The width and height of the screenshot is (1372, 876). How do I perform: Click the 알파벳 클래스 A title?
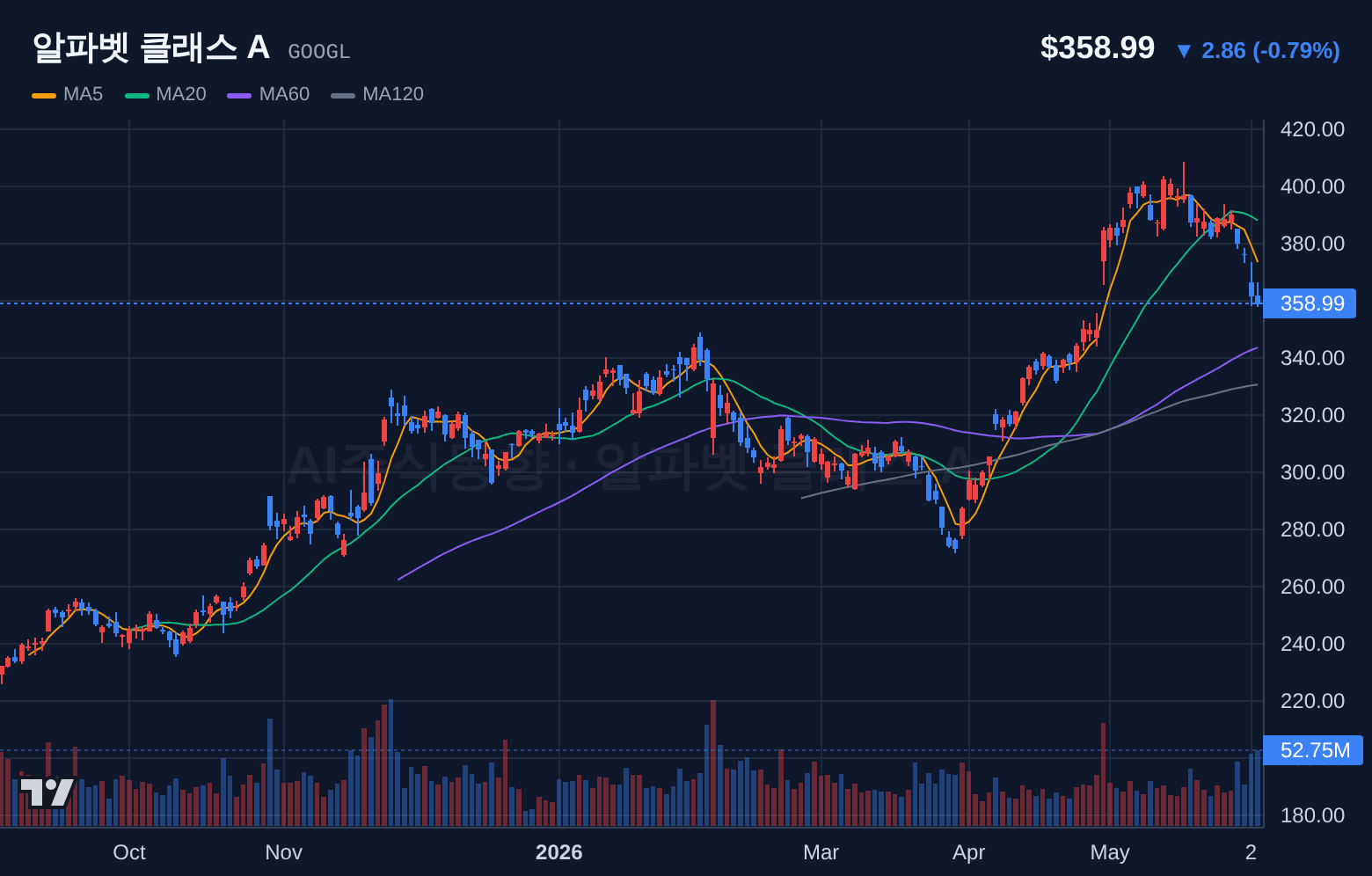pos(151,47)
